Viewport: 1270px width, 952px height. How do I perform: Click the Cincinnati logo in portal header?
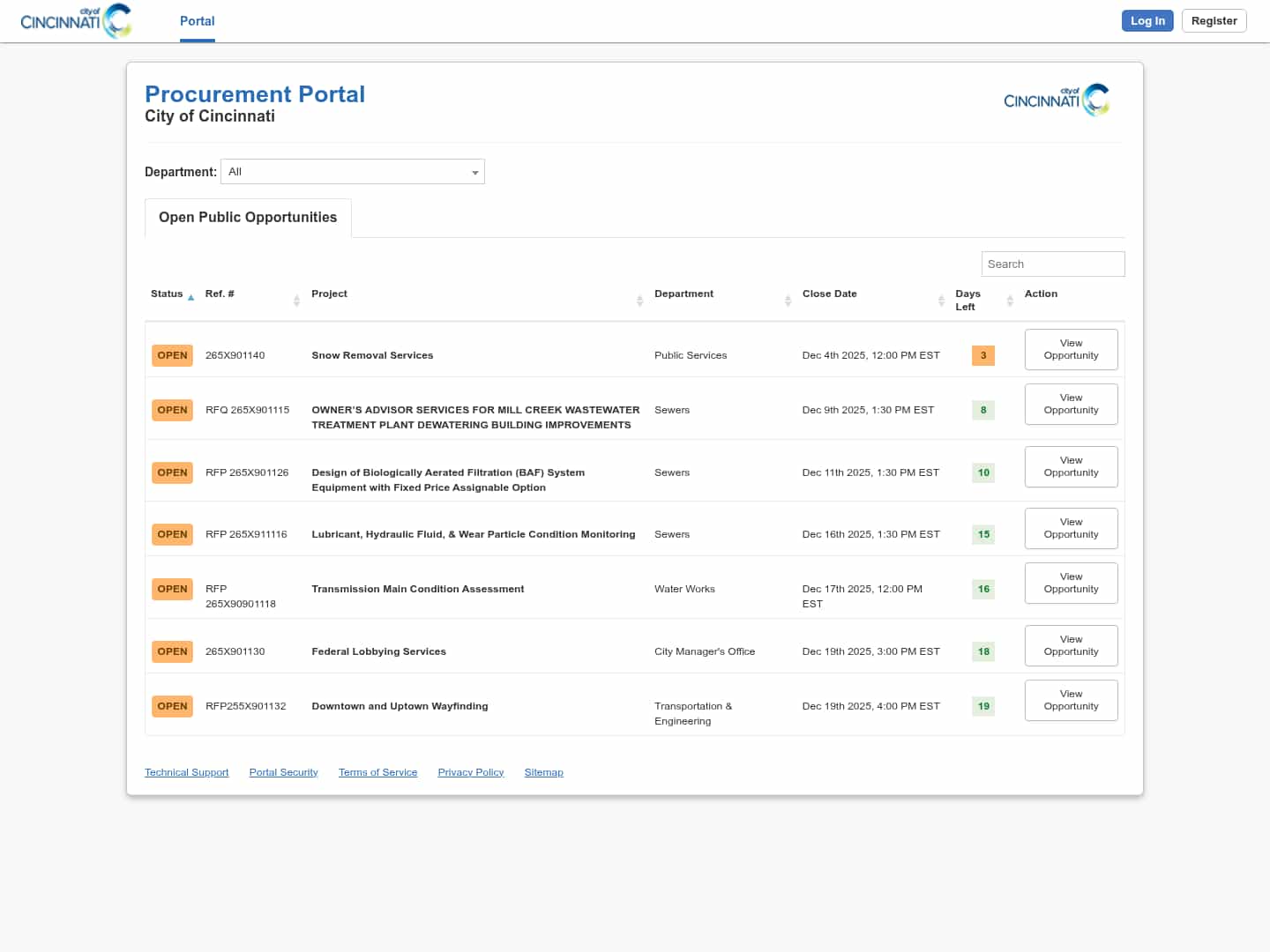[1056, 100]
